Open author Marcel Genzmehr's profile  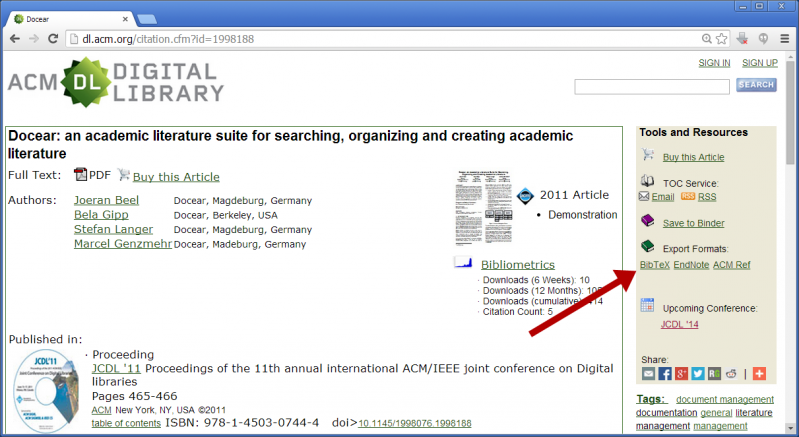tap(123, 243)
